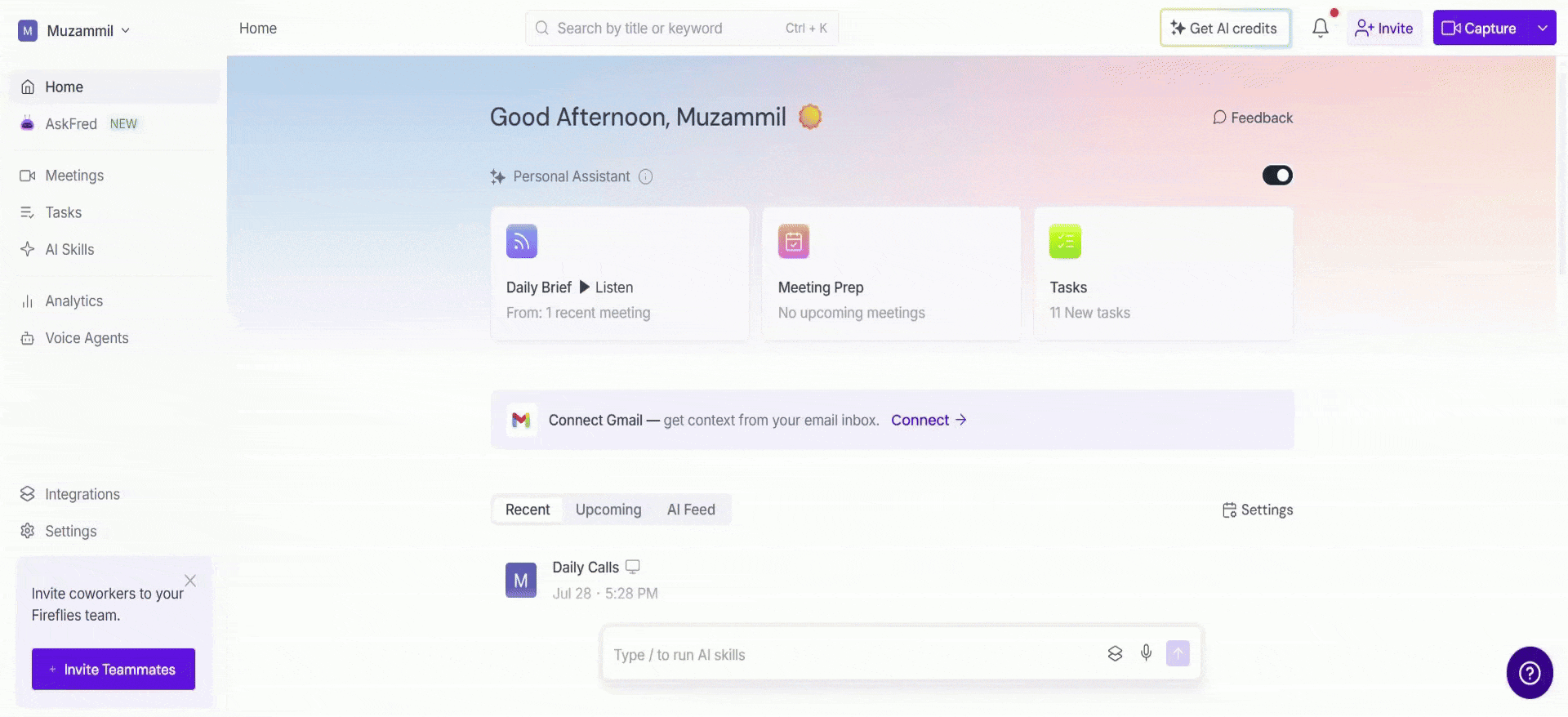Click the Daily Calls M avatar
1568x717 pixels.
[521, 580]
